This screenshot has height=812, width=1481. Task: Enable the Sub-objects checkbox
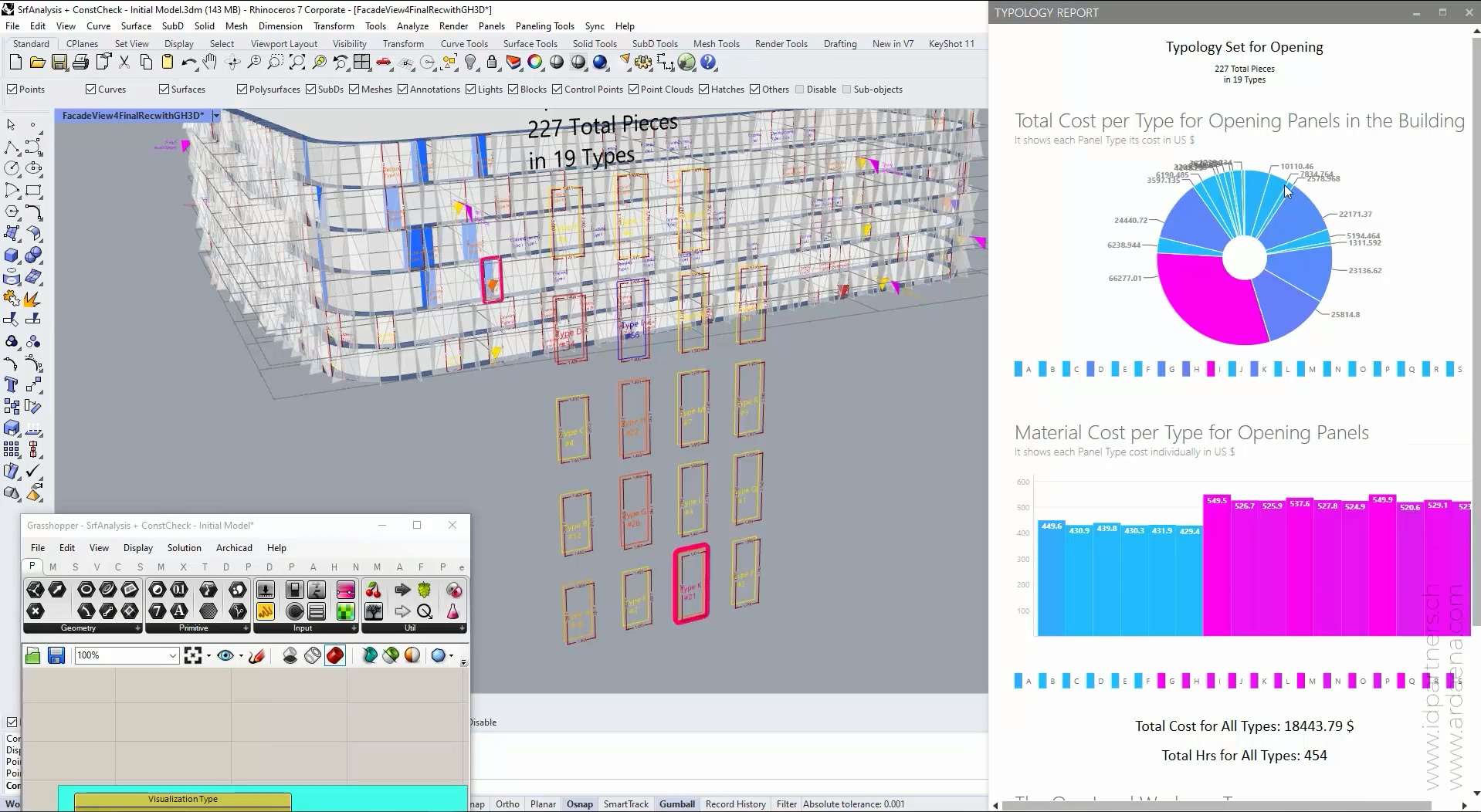point(846,90)
